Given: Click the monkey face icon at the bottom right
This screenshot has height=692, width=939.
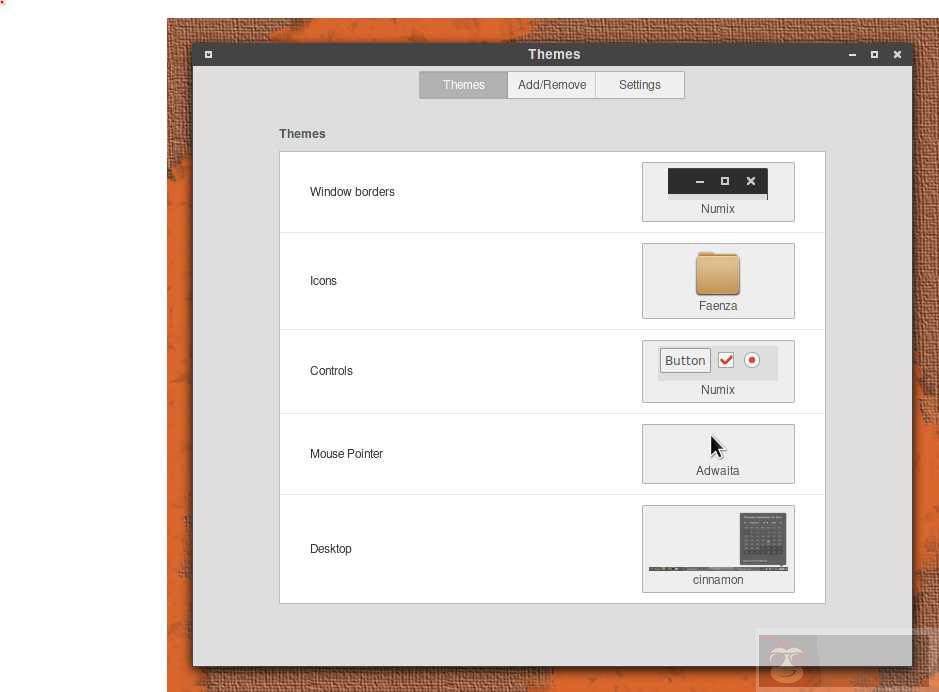Looking at the screenshot, I should coord(787,664).
